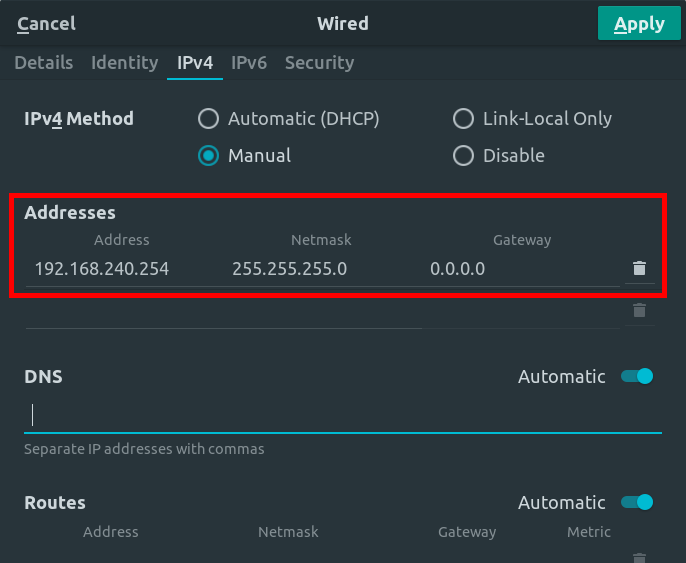The image size is (686, 563).
Task: Click the Routes section heading
Action: coord(55,503)
